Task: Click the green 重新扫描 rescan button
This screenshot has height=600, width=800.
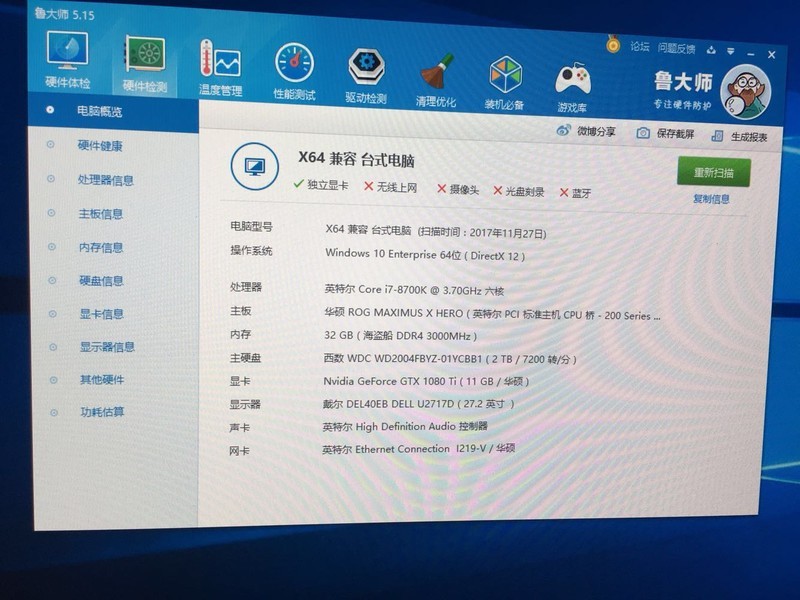Action: [x=713, y=172]
